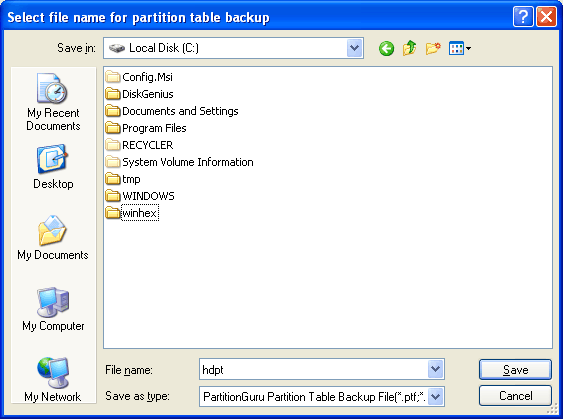Open My Documents in places bar
Viewport: 563px width, 419px height.
tap(53, 238)
